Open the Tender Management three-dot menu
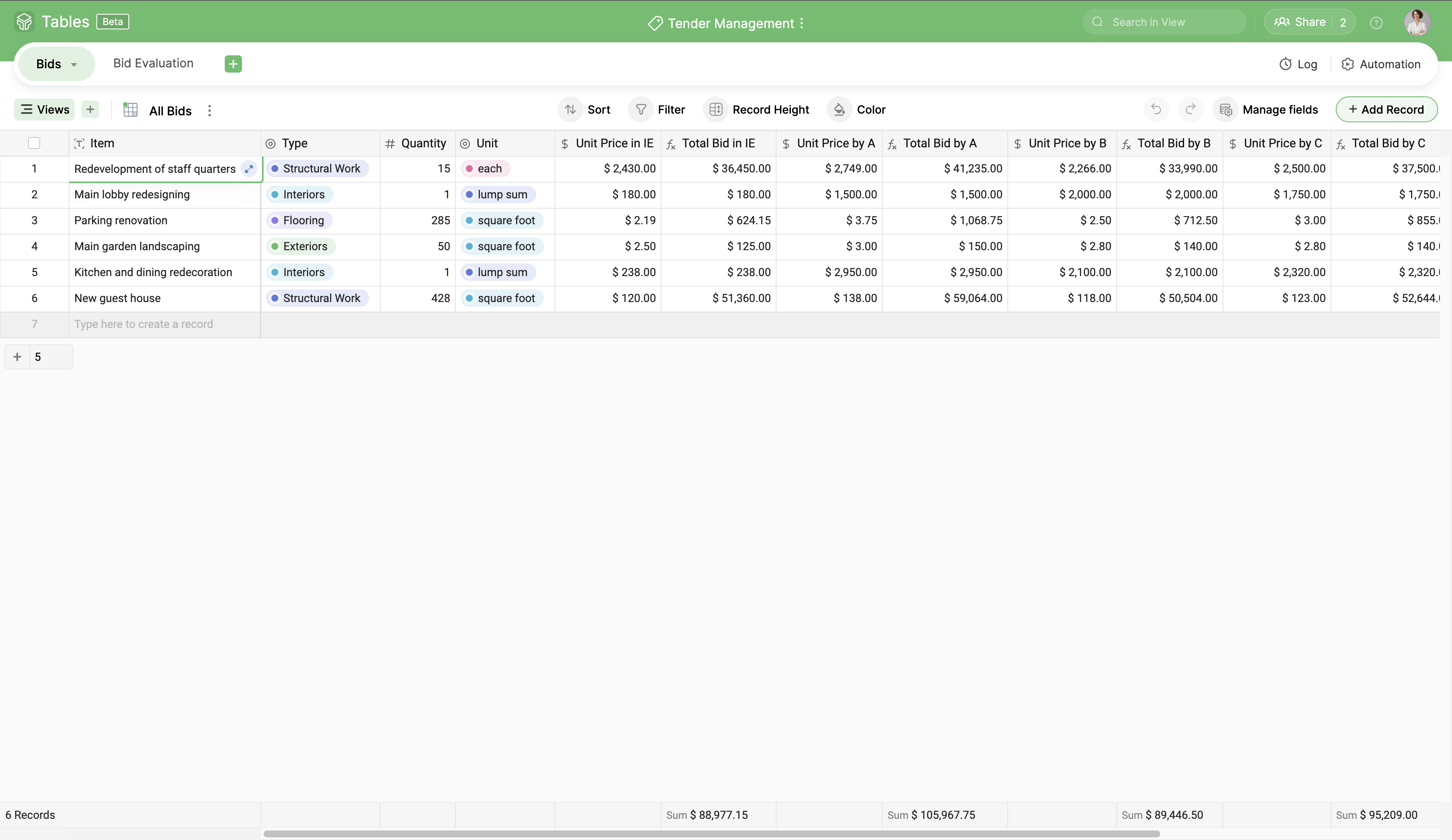This screenshot has height=840, width=1452. point(802,23)
